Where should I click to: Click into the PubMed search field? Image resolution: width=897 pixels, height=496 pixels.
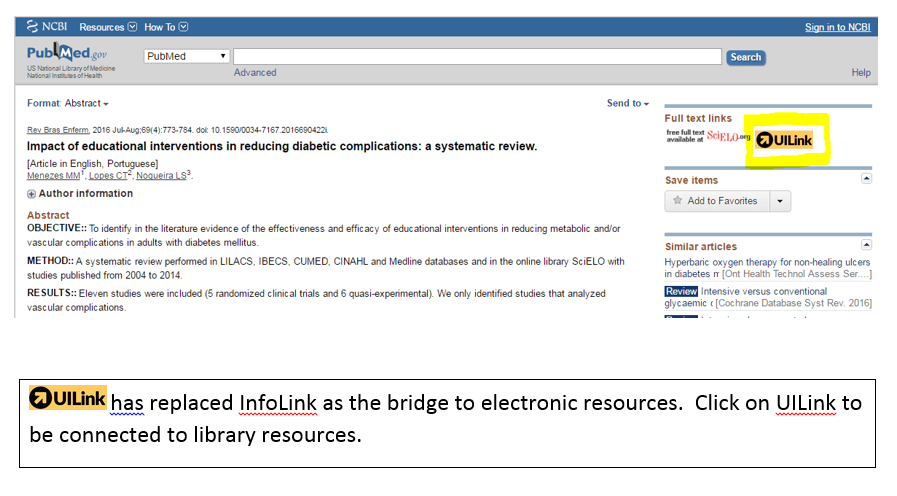pos(477,57)
